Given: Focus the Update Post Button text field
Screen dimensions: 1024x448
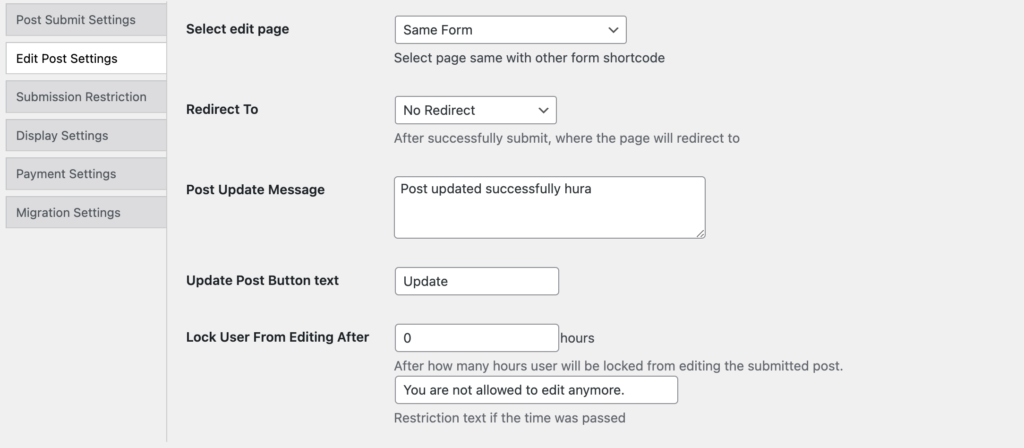Looking at the screenshot, I should (476, 281).
